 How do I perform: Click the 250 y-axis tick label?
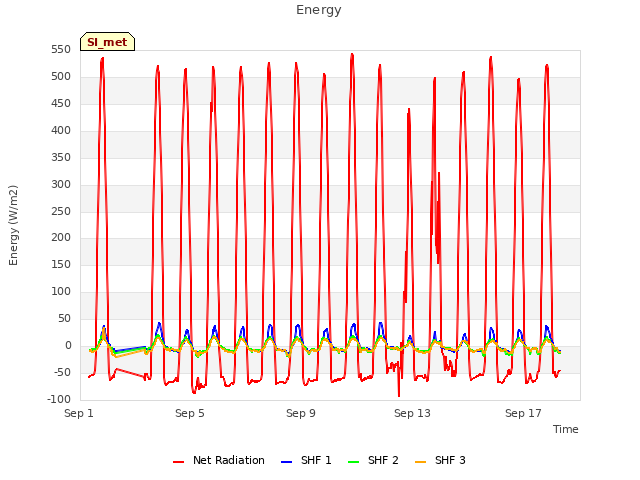pos(61,211)
